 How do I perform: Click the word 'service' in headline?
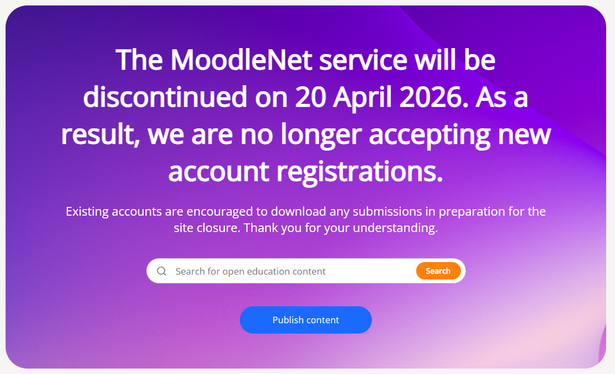pos(363,60)
